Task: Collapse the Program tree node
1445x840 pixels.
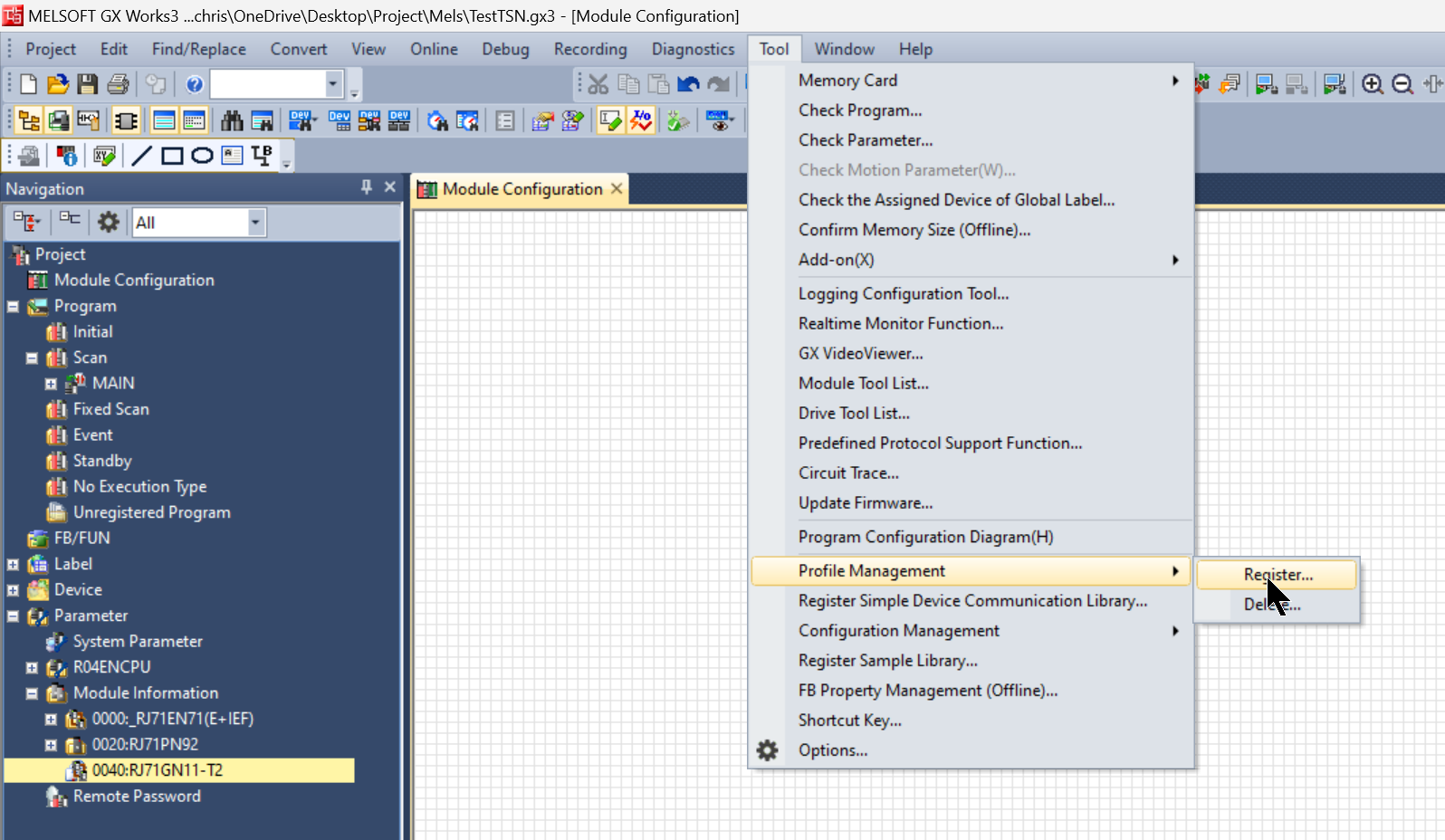Action: pyautogui.click(x=13, y=307)
